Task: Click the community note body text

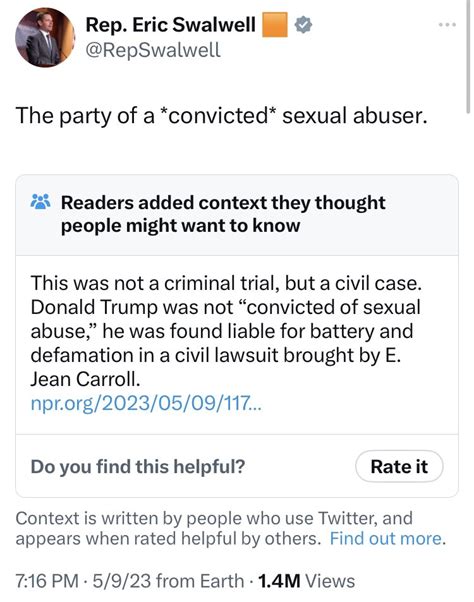Action: [x=226, y=331]
